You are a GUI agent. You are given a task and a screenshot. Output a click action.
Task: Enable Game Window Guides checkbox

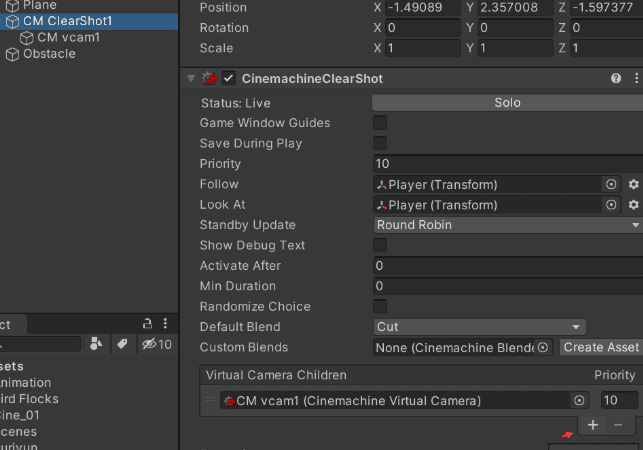pyautogui.click(x=380, y=123)
